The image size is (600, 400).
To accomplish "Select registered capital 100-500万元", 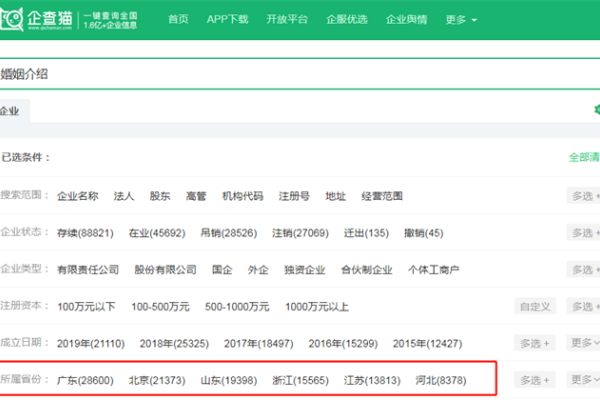I will (x=160, y=307).
